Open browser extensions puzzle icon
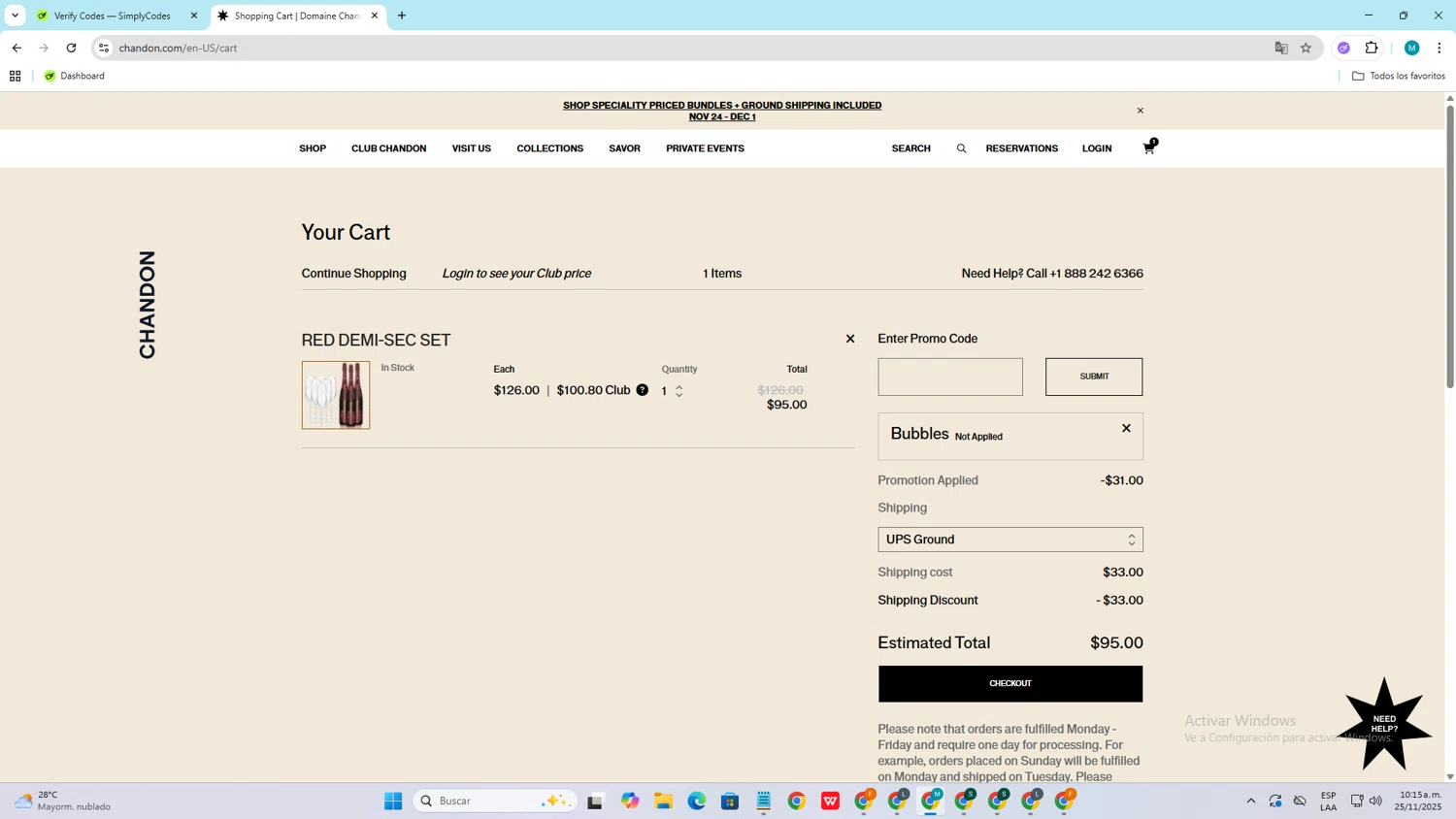1456x819 pixels. pyautogui.click(x=1372, y=48)
